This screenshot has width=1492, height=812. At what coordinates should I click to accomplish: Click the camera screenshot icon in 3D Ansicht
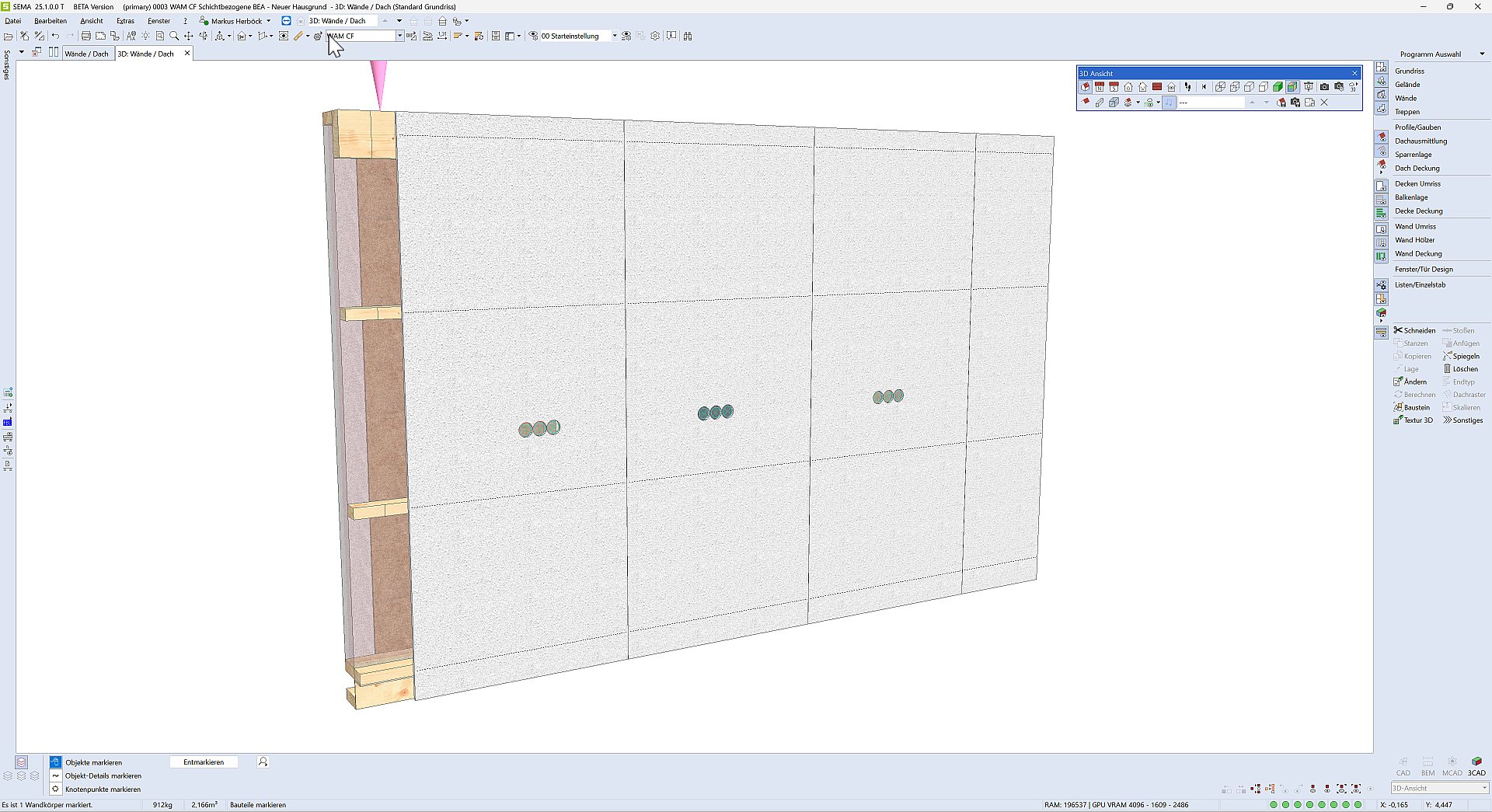tap(1324, 87)
